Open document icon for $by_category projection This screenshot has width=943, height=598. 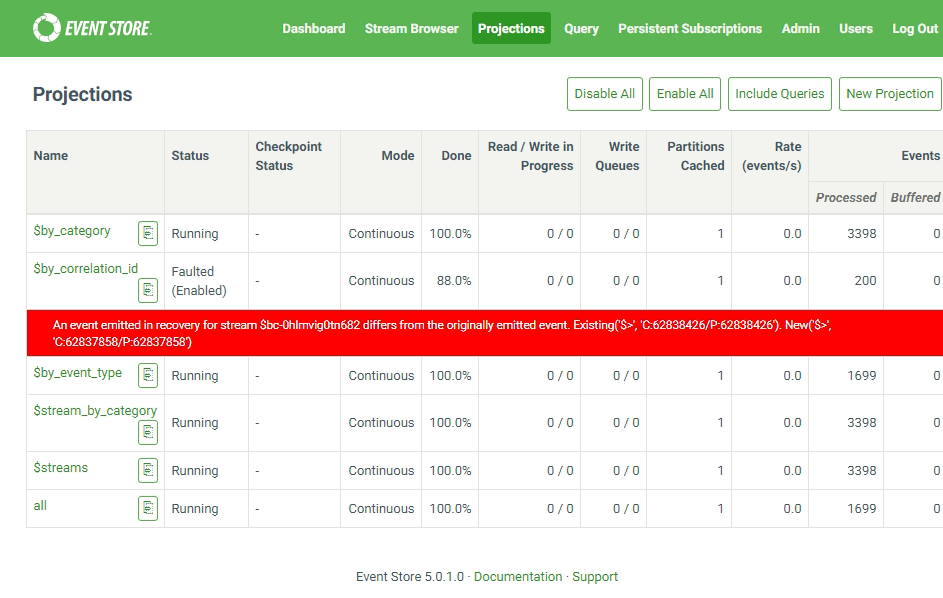click(148, 233)
